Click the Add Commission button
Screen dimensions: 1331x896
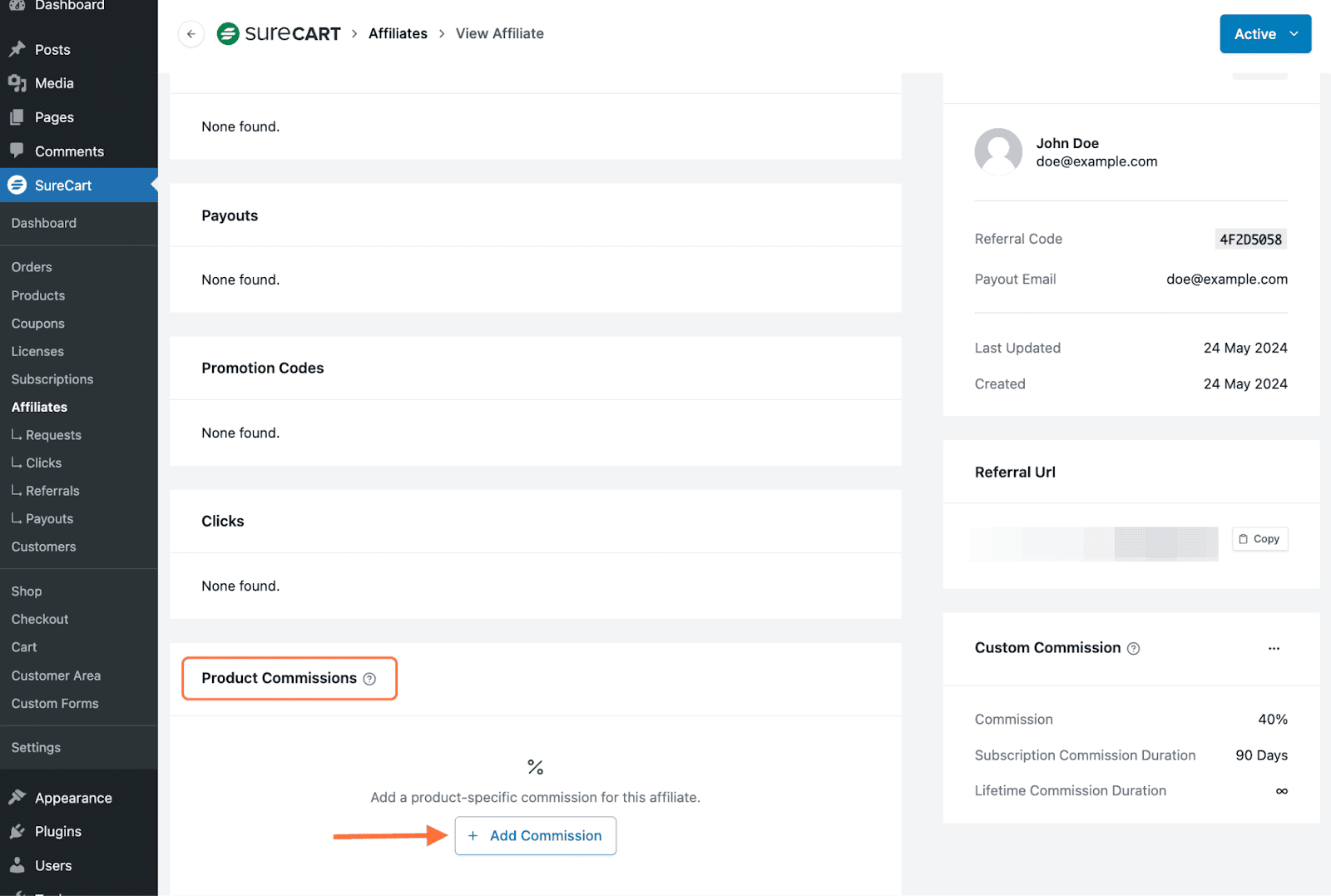[x=535, y=835]
